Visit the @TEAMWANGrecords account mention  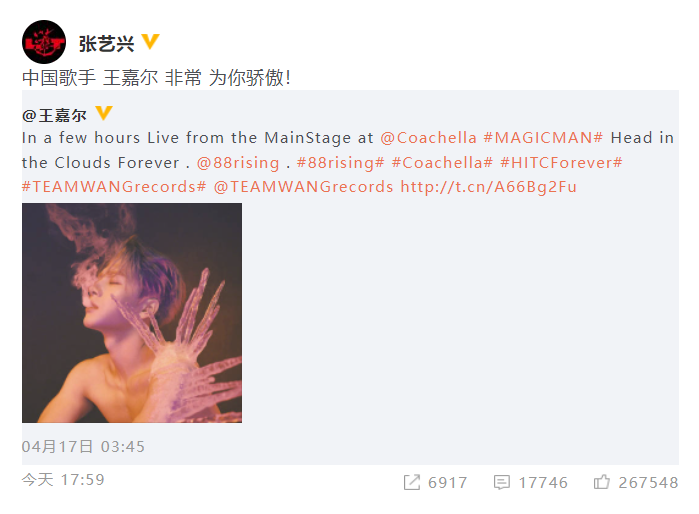click(304, 187)
